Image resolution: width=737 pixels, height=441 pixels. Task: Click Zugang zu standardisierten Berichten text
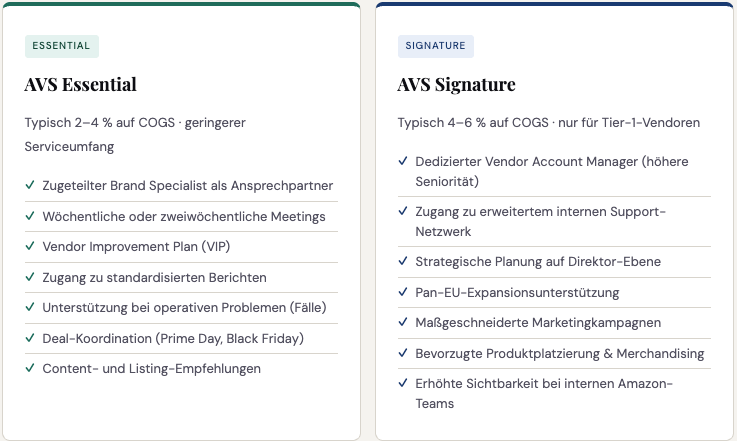coord(154,277)
